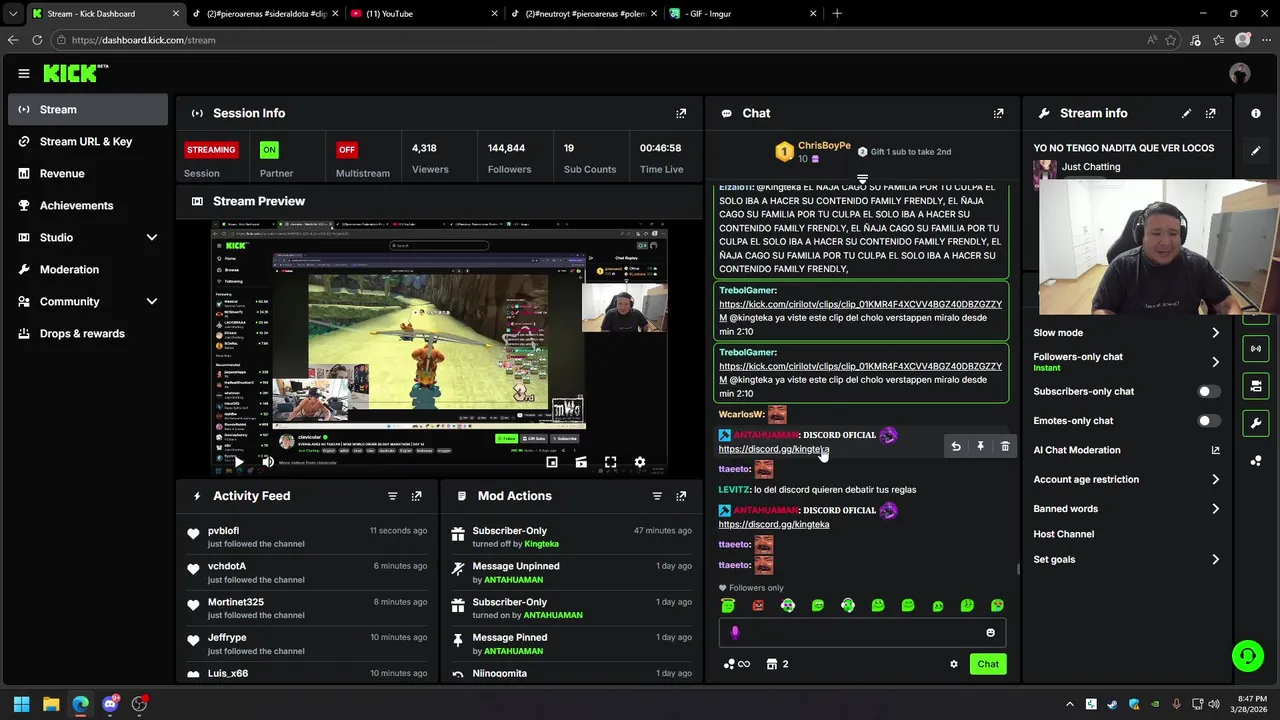This screenshot has height=720, width=1280.
Task: Toggle Subscribers-only chat switch
Action: [x=1209, y=391]
